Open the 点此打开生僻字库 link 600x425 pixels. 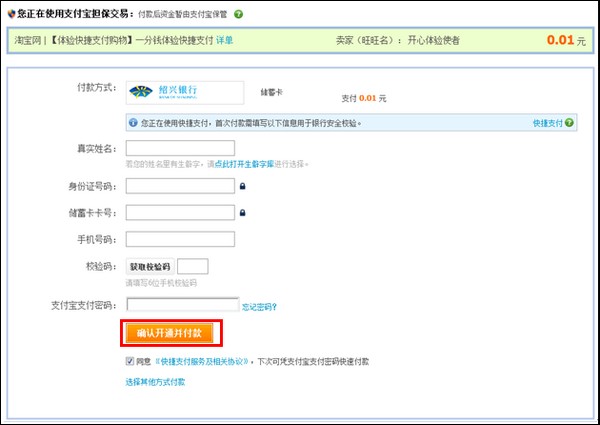[244, 164]
